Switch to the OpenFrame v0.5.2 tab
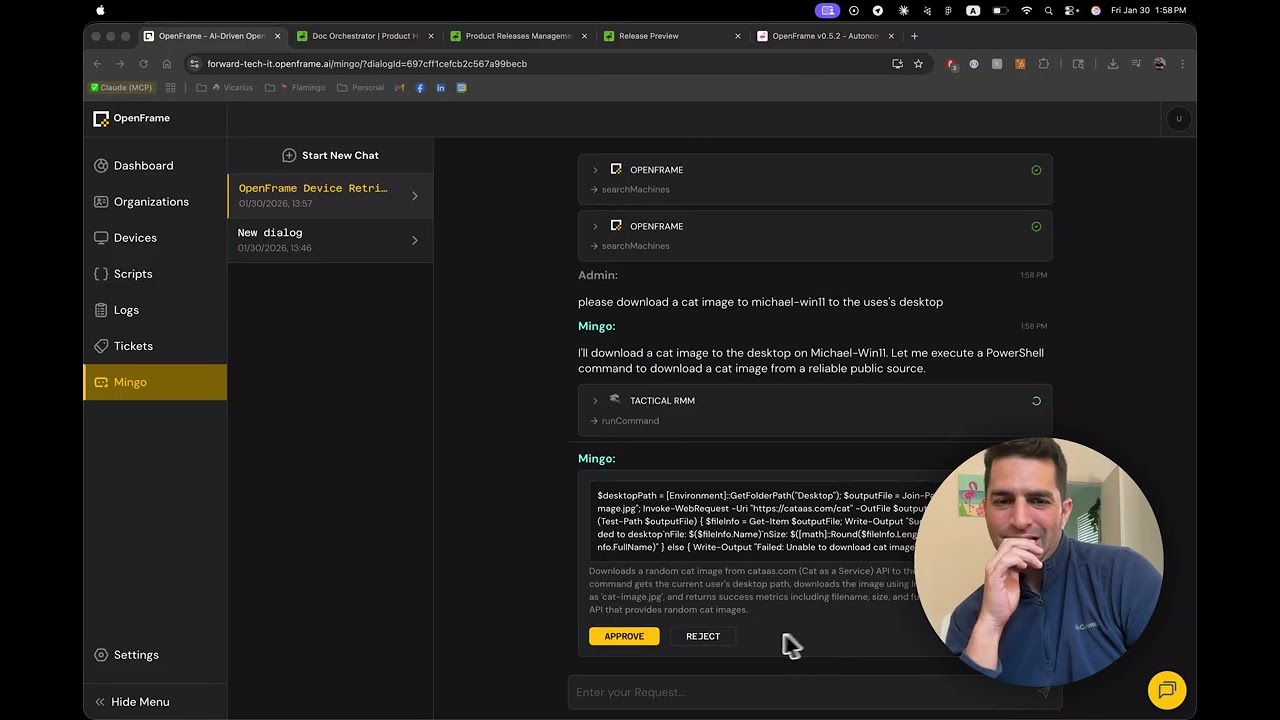Screen dimensions: 1280x720 point(825,36)
